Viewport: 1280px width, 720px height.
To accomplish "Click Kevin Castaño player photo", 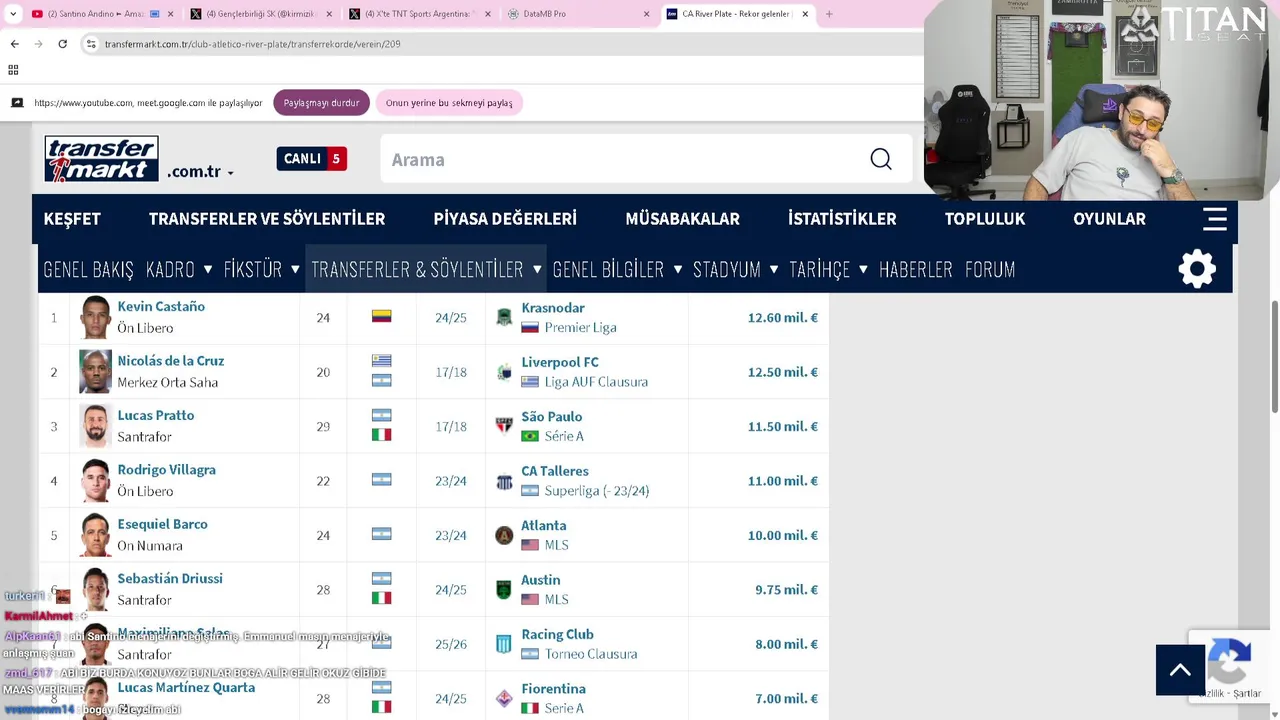I will tap(96, 317).
